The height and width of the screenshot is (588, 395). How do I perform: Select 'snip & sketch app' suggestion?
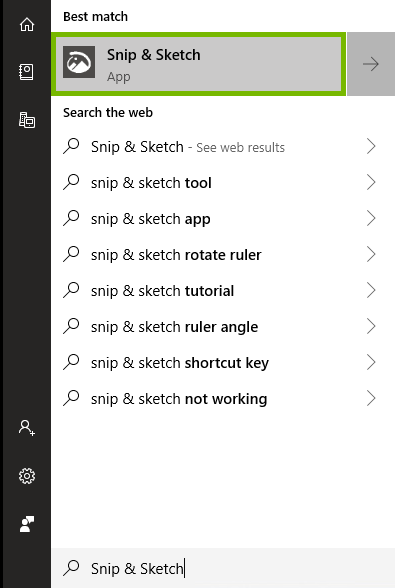223,218
